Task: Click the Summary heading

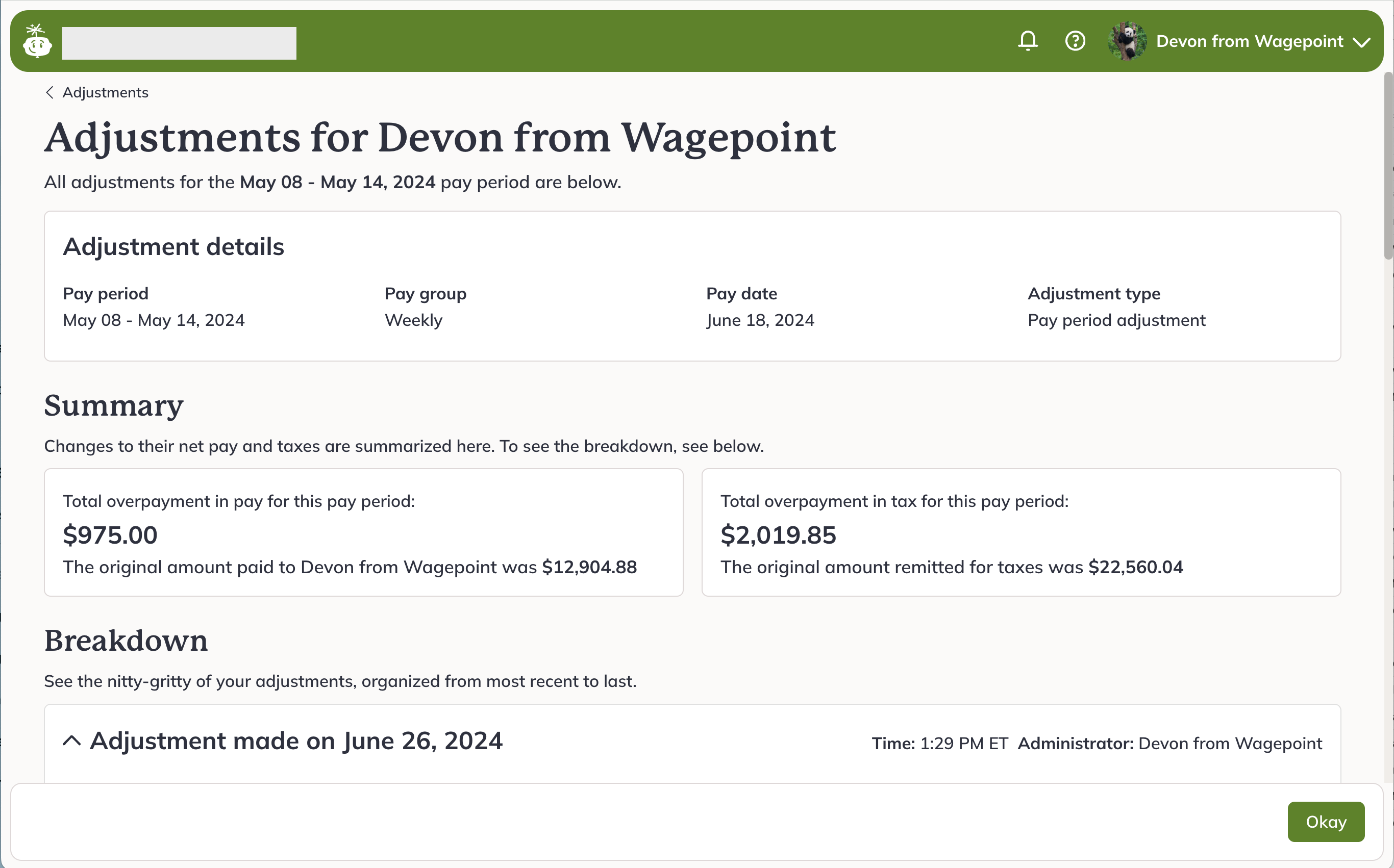Action: (114, 406)
